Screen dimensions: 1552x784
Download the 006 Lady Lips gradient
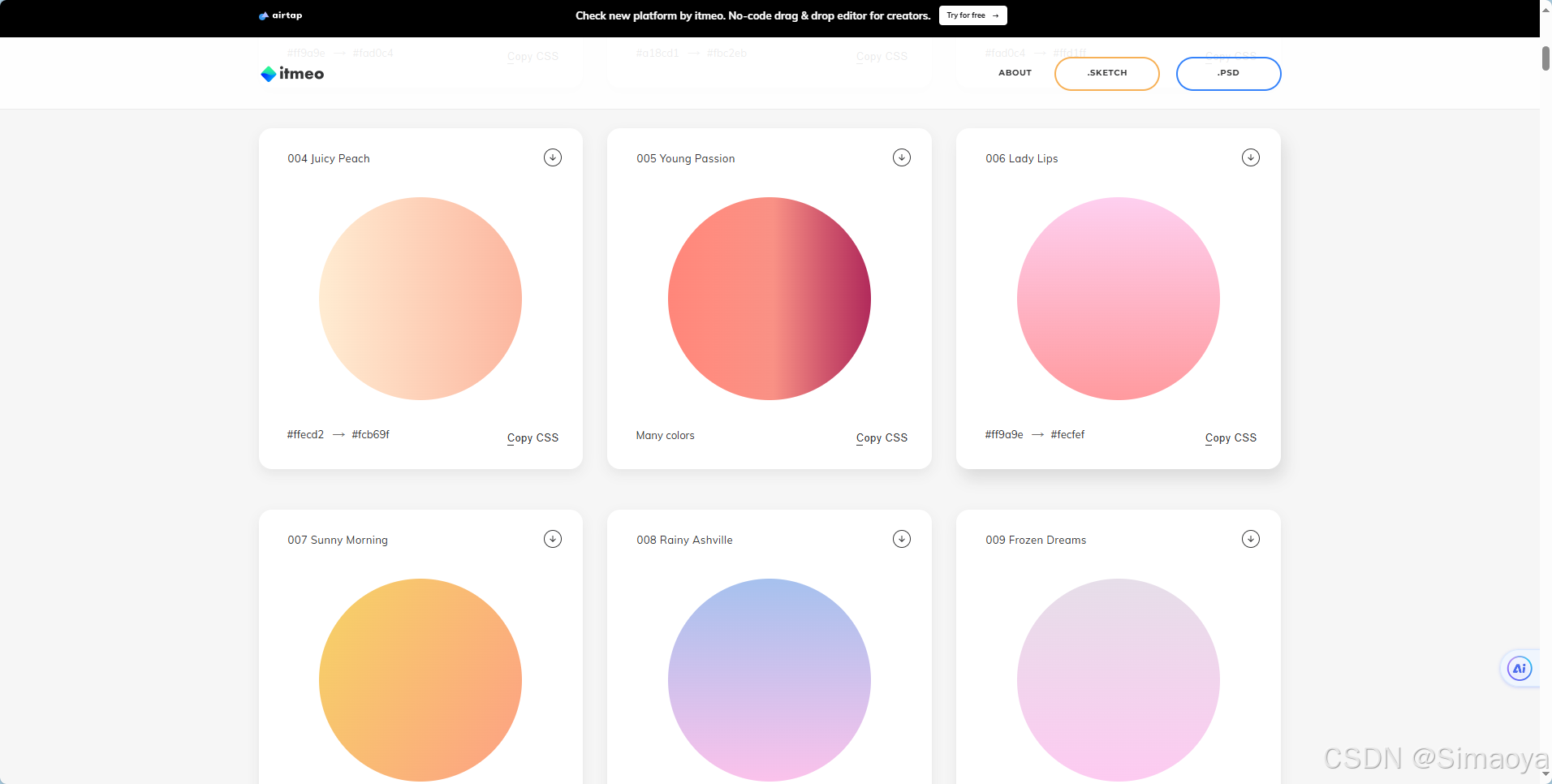click(x=1251, y=157)
